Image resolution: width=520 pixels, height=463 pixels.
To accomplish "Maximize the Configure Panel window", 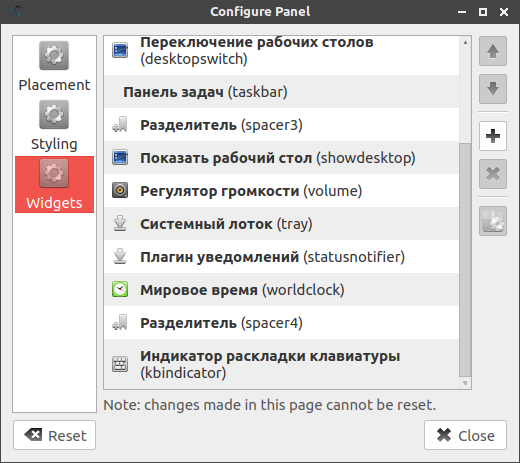I will [483, 12].
